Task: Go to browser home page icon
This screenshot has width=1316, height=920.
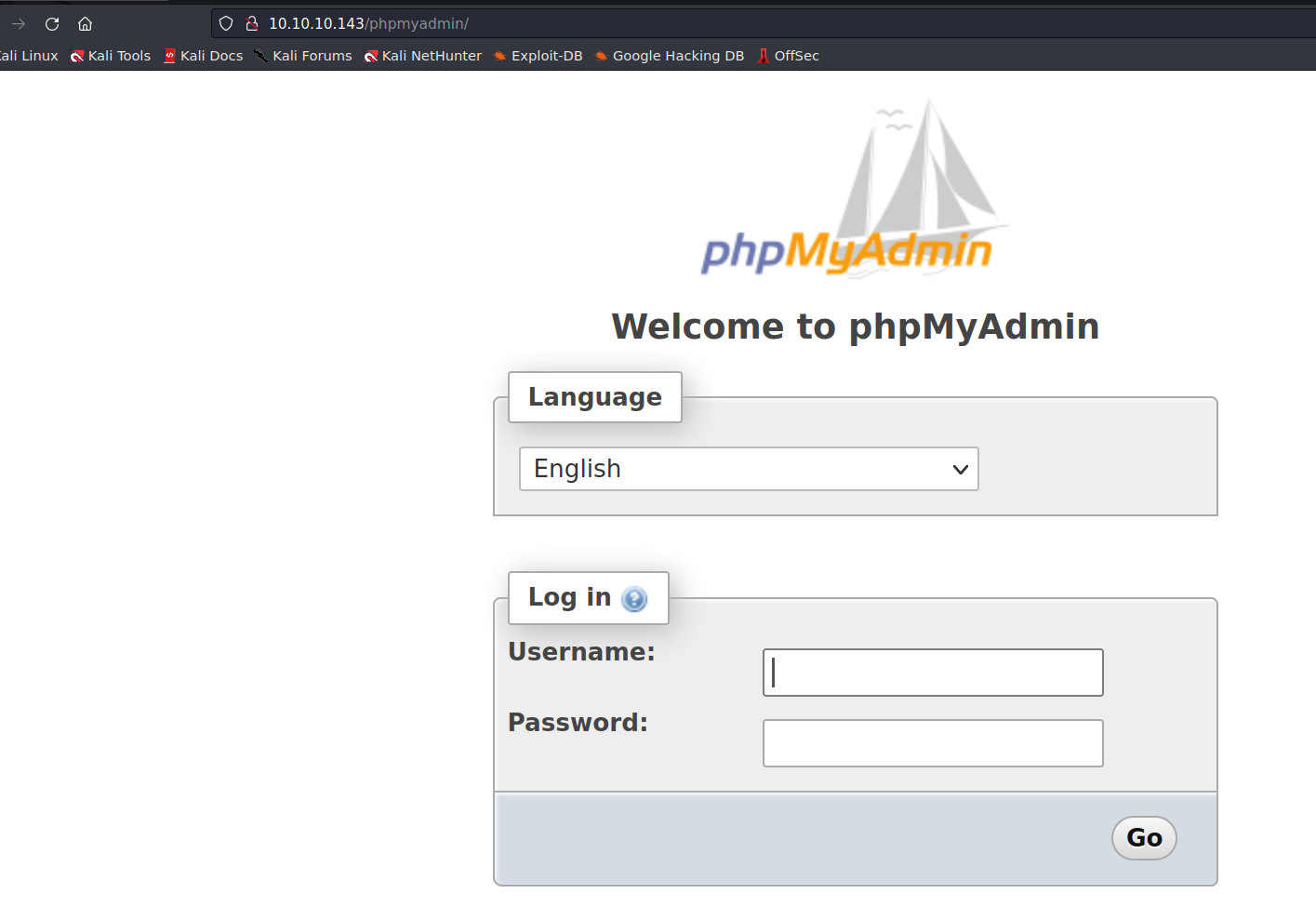Action: click(85, 24)
